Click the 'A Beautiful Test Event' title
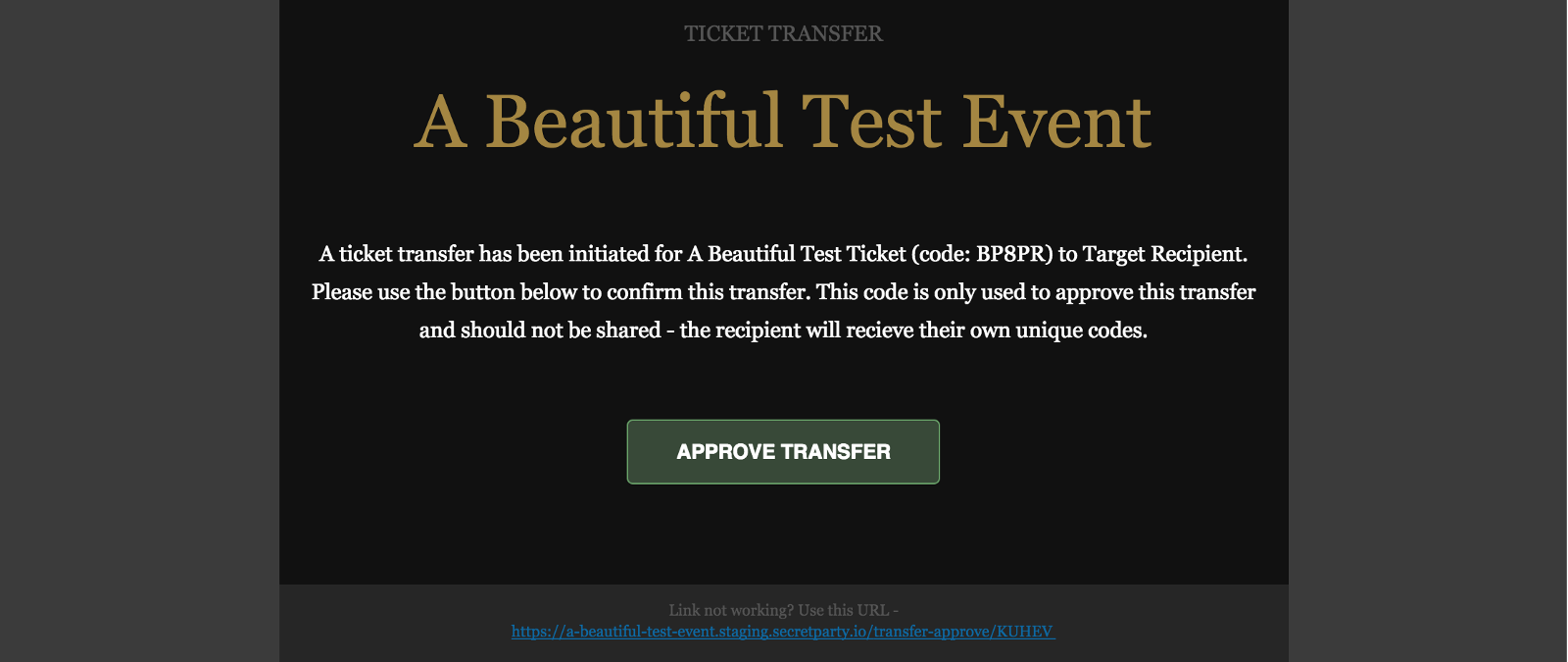This screenshot has height=662, width=1568. pyautogui.click(x=783, y=122)
